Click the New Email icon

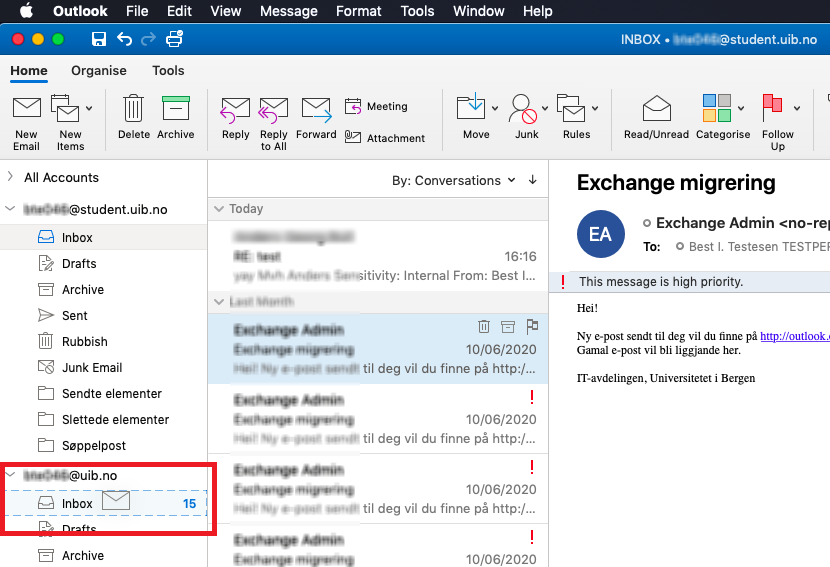point(27,108)
